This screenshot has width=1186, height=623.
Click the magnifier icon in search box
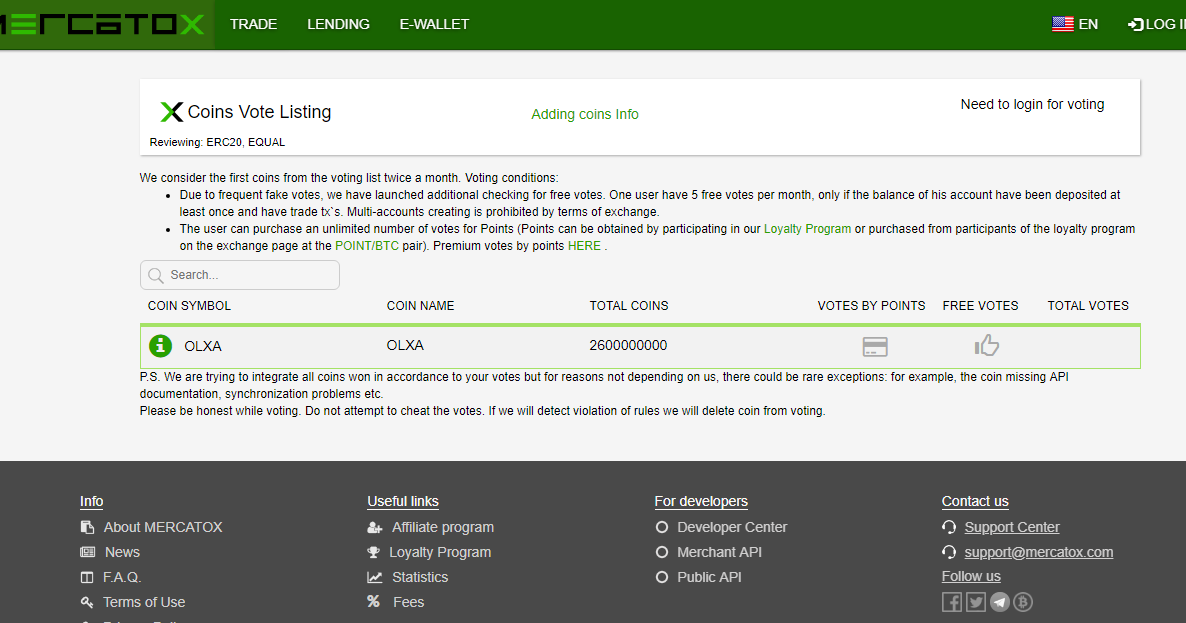(x=156, y=275)
